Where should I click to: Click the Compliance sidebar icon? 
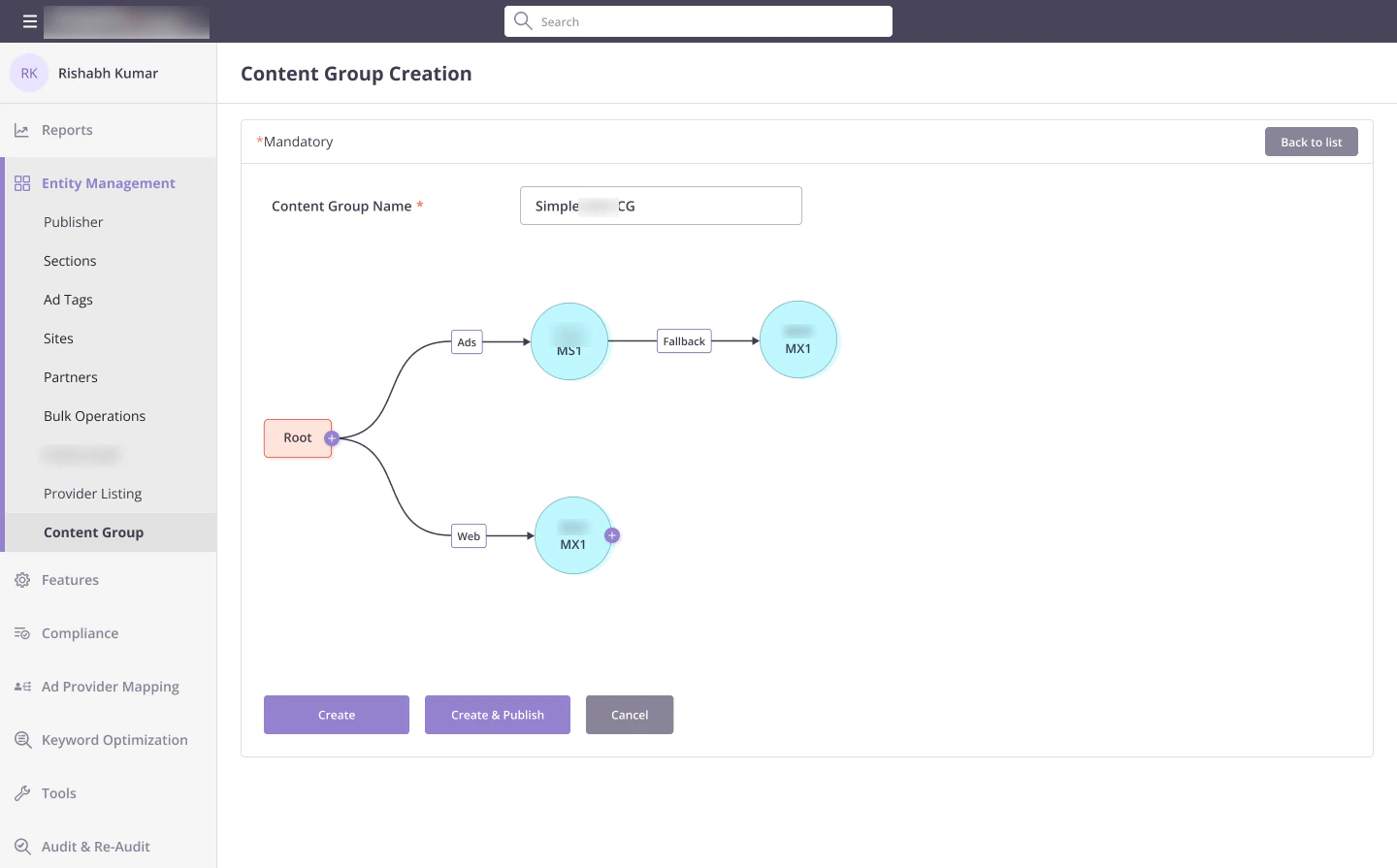(22, 633)
